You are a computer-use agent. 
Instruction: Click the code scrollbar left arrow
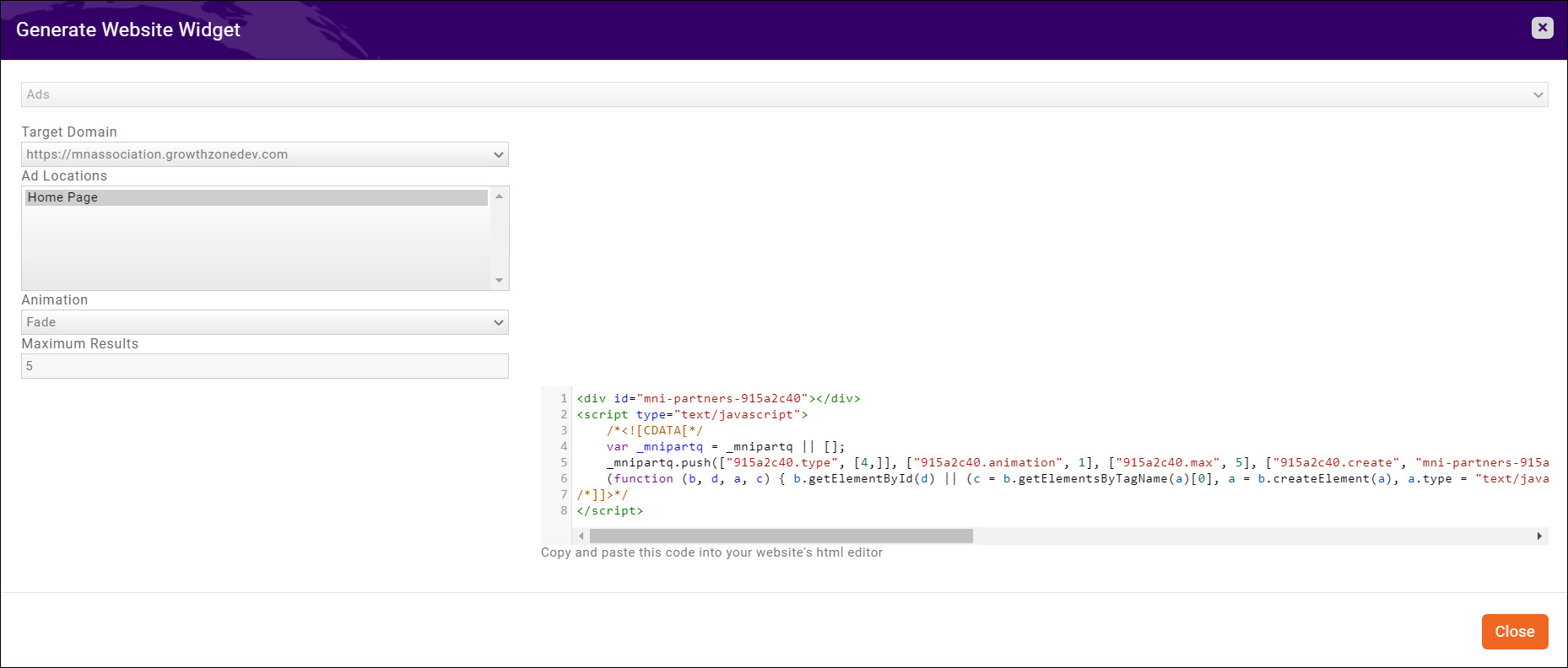pyautogui.click(x=581, y=536)
